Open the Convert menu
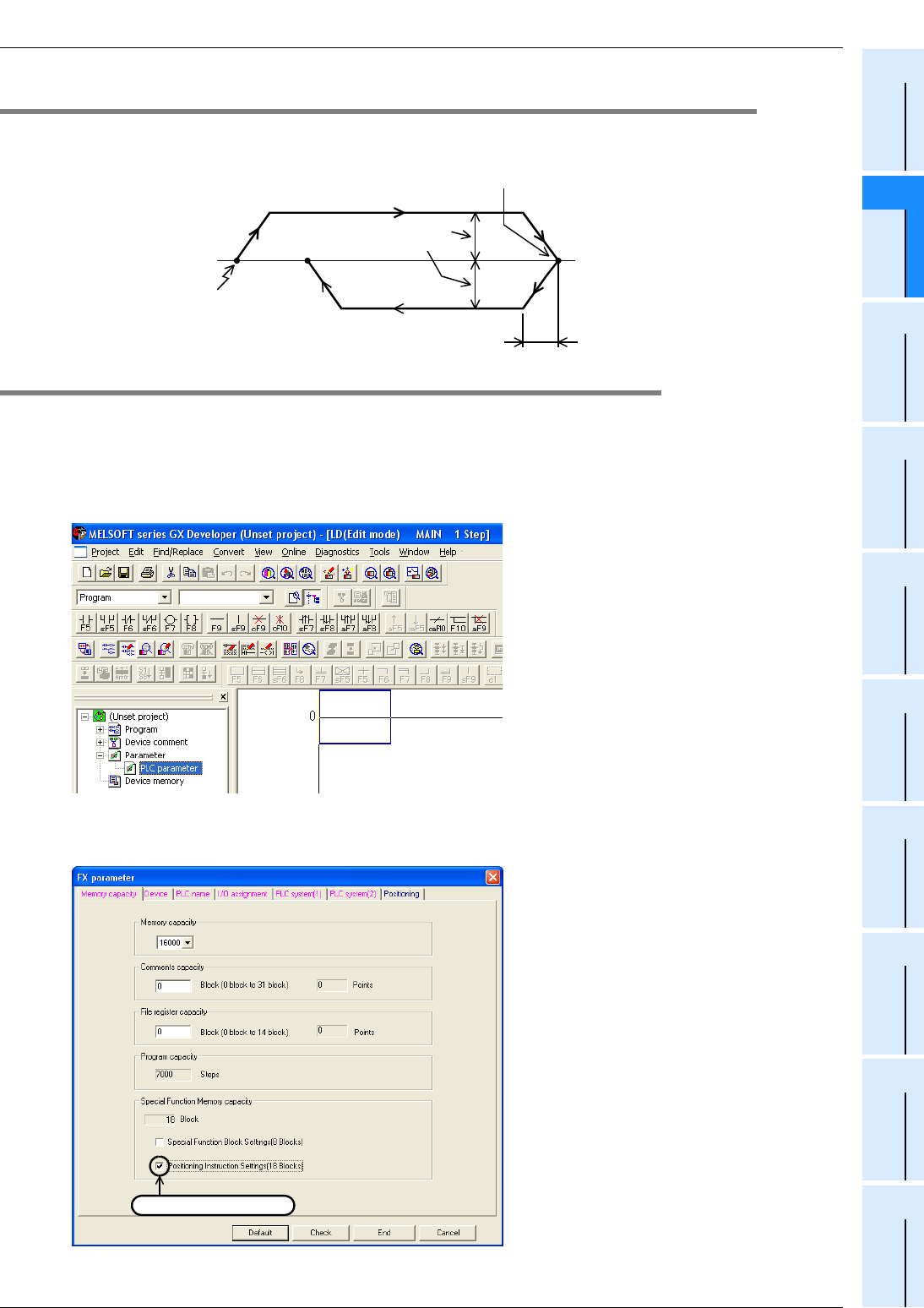 pyautogui.click(x=228, y=552)
